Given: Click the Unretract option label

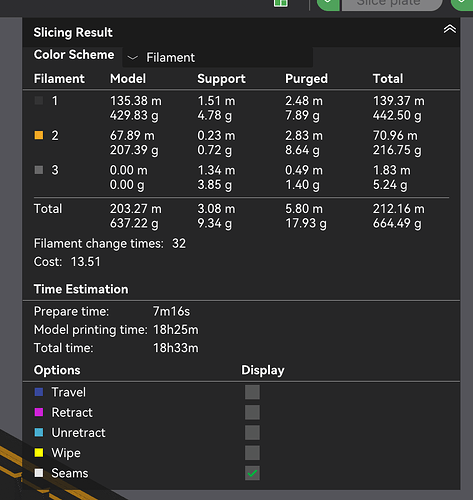Looking at the screenshot, I should [x=78, y=433].
